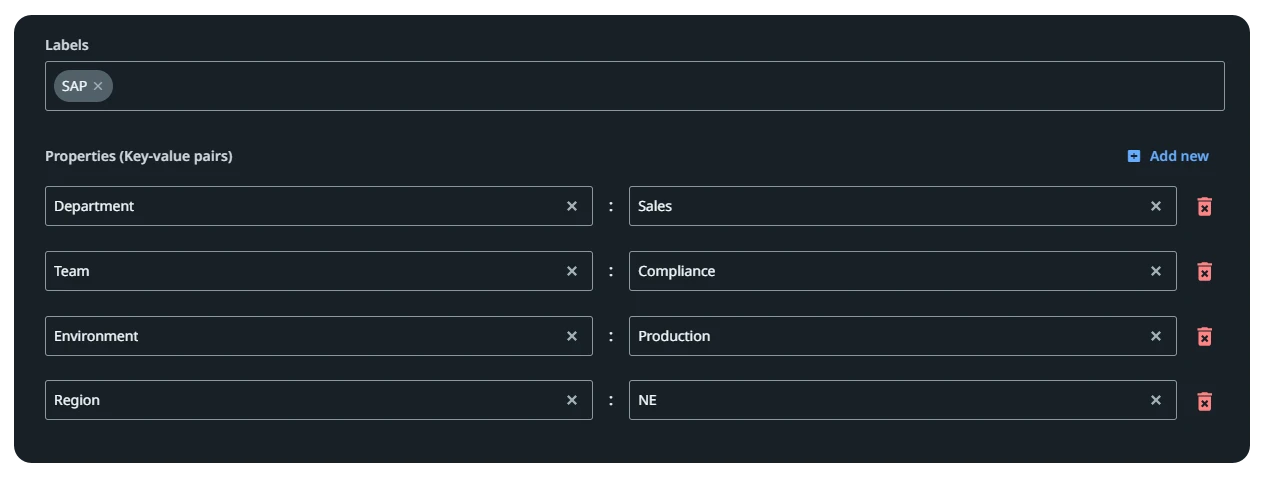Clear the Team key field
The height and width of the screenshot is (478, 1268).
click(572, 271)
